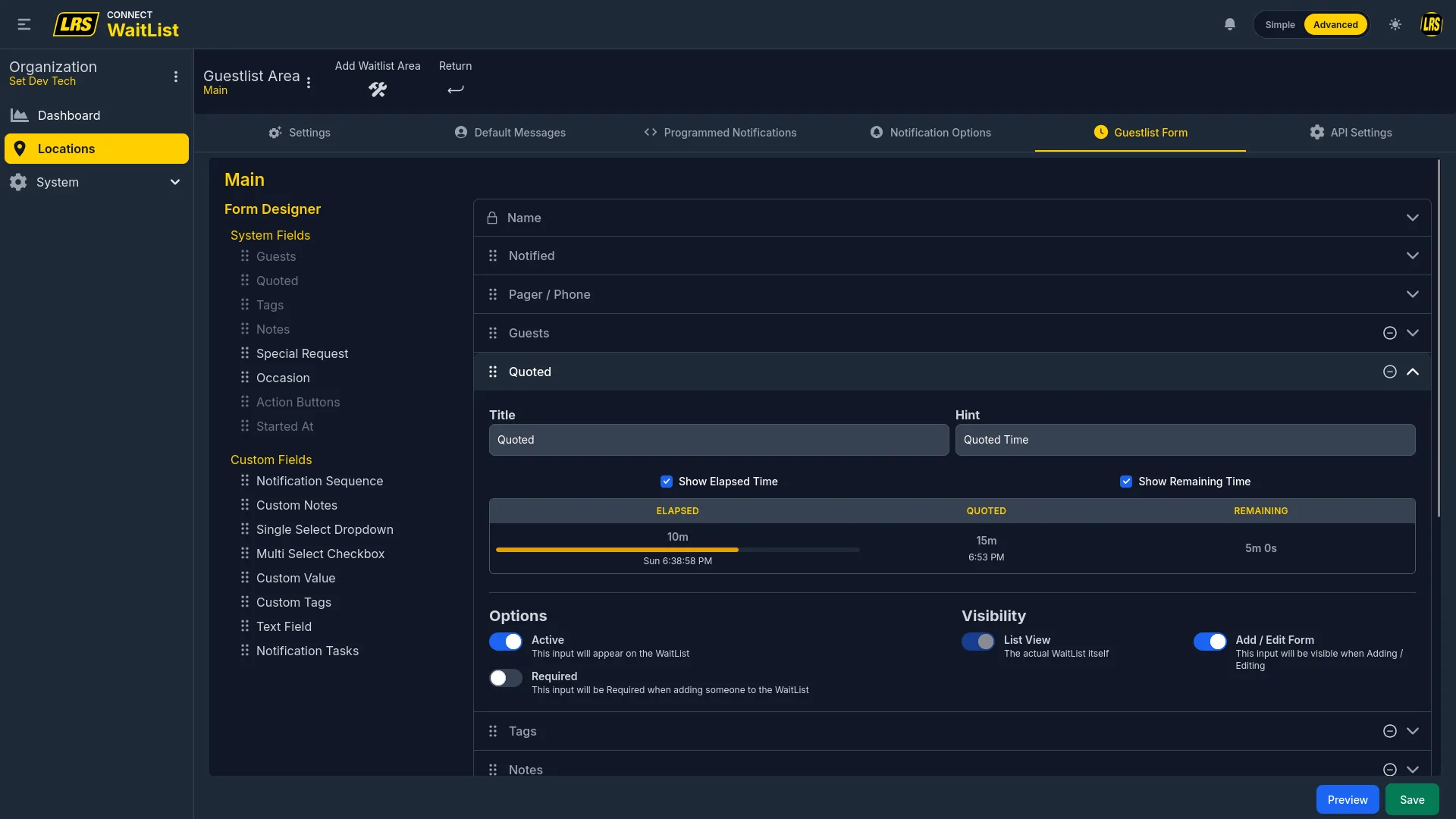
Task: Uncheck Show Remaining Time checkbox
Action: pyautogui.click(x=1126, y=482)
